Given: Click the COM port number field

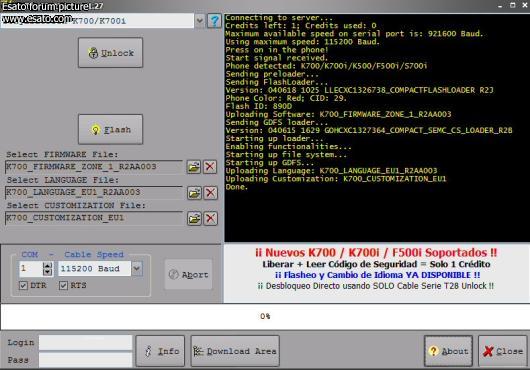Looking at the screenshot, I should [31, 269].
